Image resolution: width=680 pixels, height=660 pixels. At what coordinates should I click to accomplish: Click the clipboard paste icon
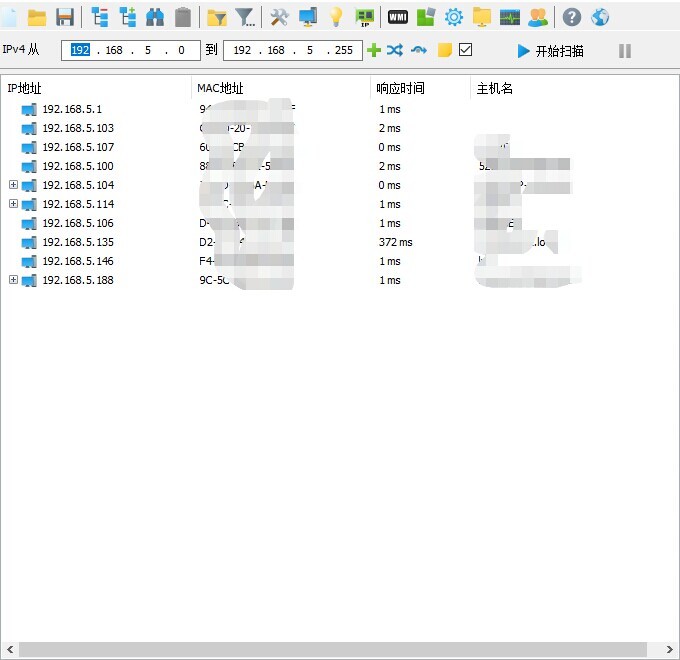[183, 17]
